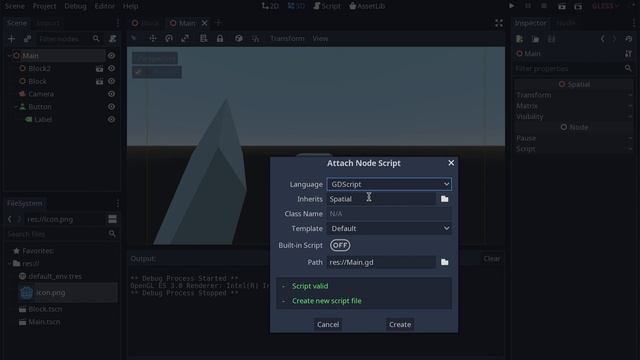Cancel the Attach Node Script dialog
This screenshot has height=360, width=640.
[328, 324]
